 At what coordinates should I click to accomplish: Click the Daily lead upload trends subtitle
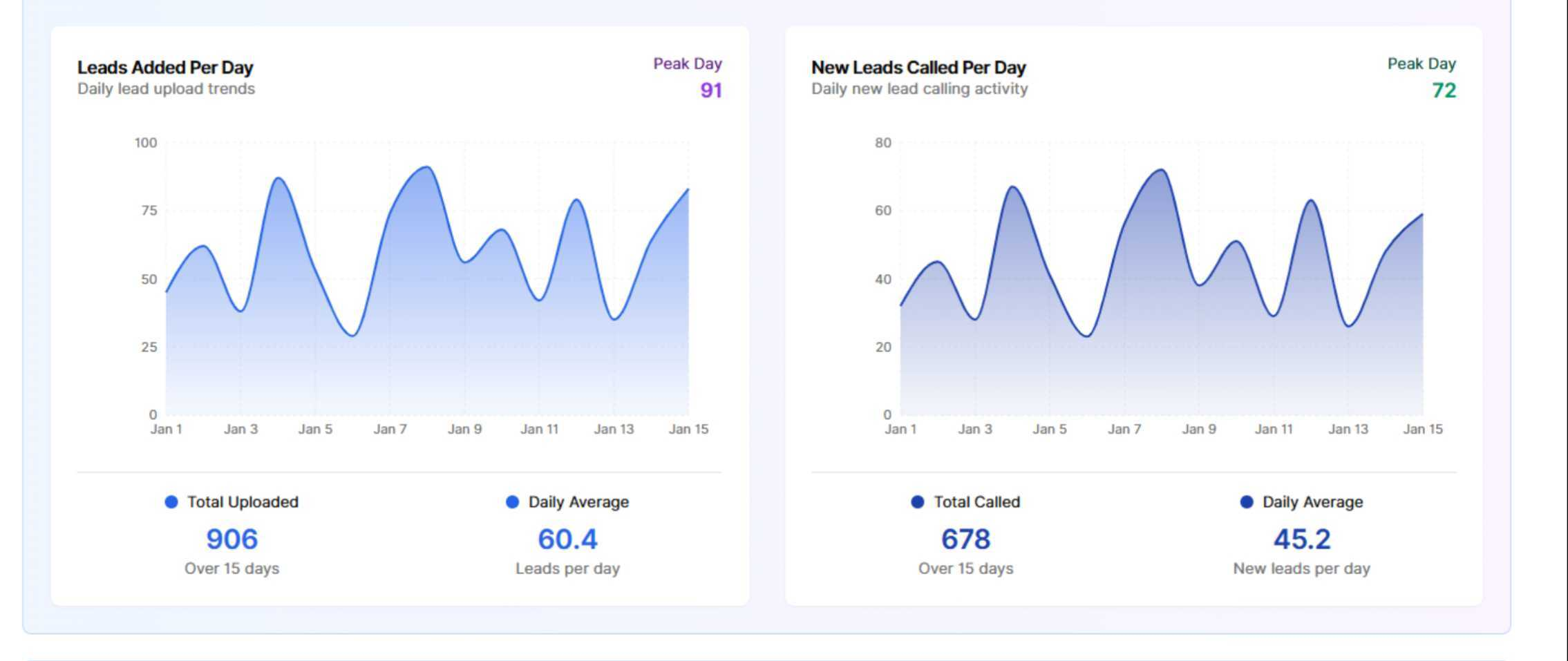tap(166, 89)
